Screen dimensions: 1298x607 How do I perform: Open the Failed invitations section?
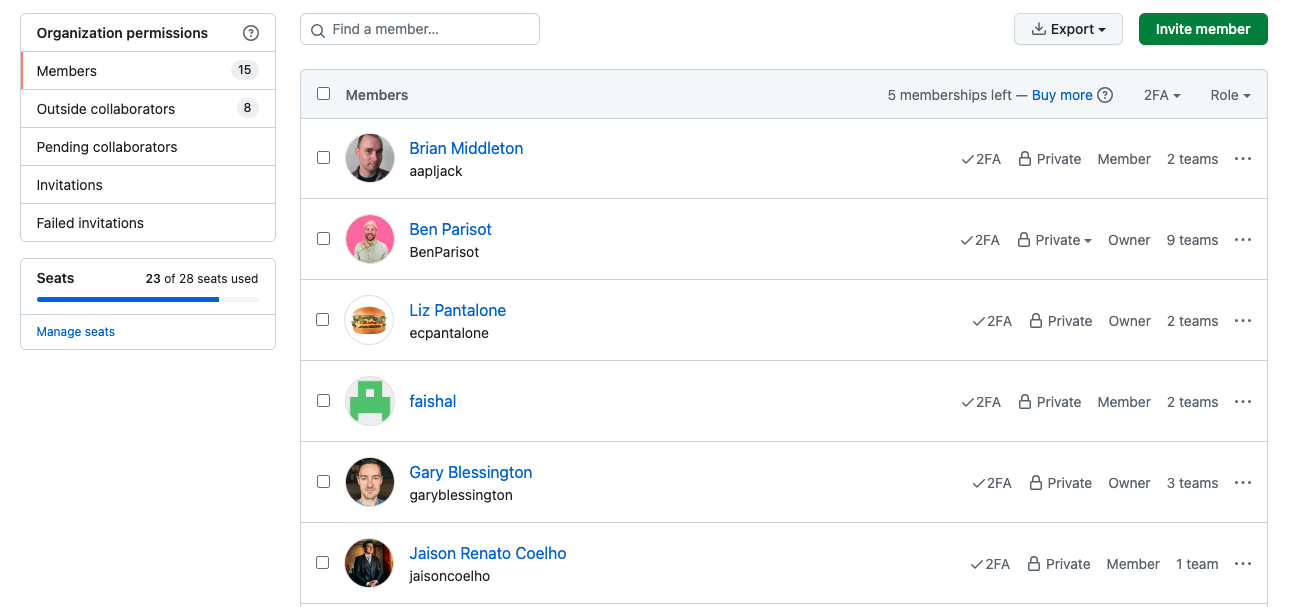(x=148, y=223)
